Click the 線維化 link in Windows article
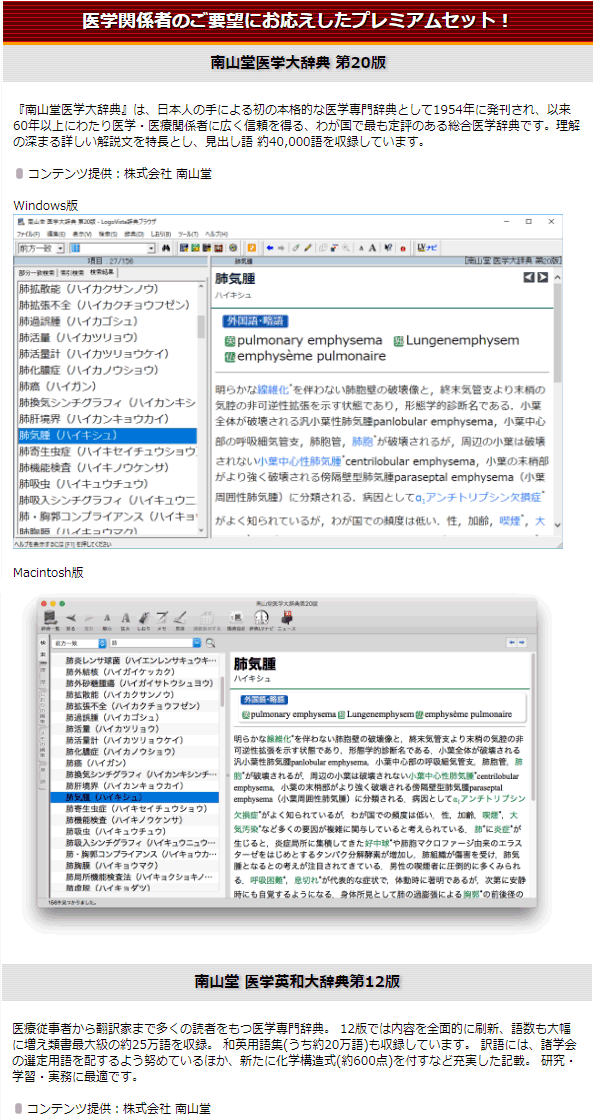The image size is (600, 1120). coord(274,391)
